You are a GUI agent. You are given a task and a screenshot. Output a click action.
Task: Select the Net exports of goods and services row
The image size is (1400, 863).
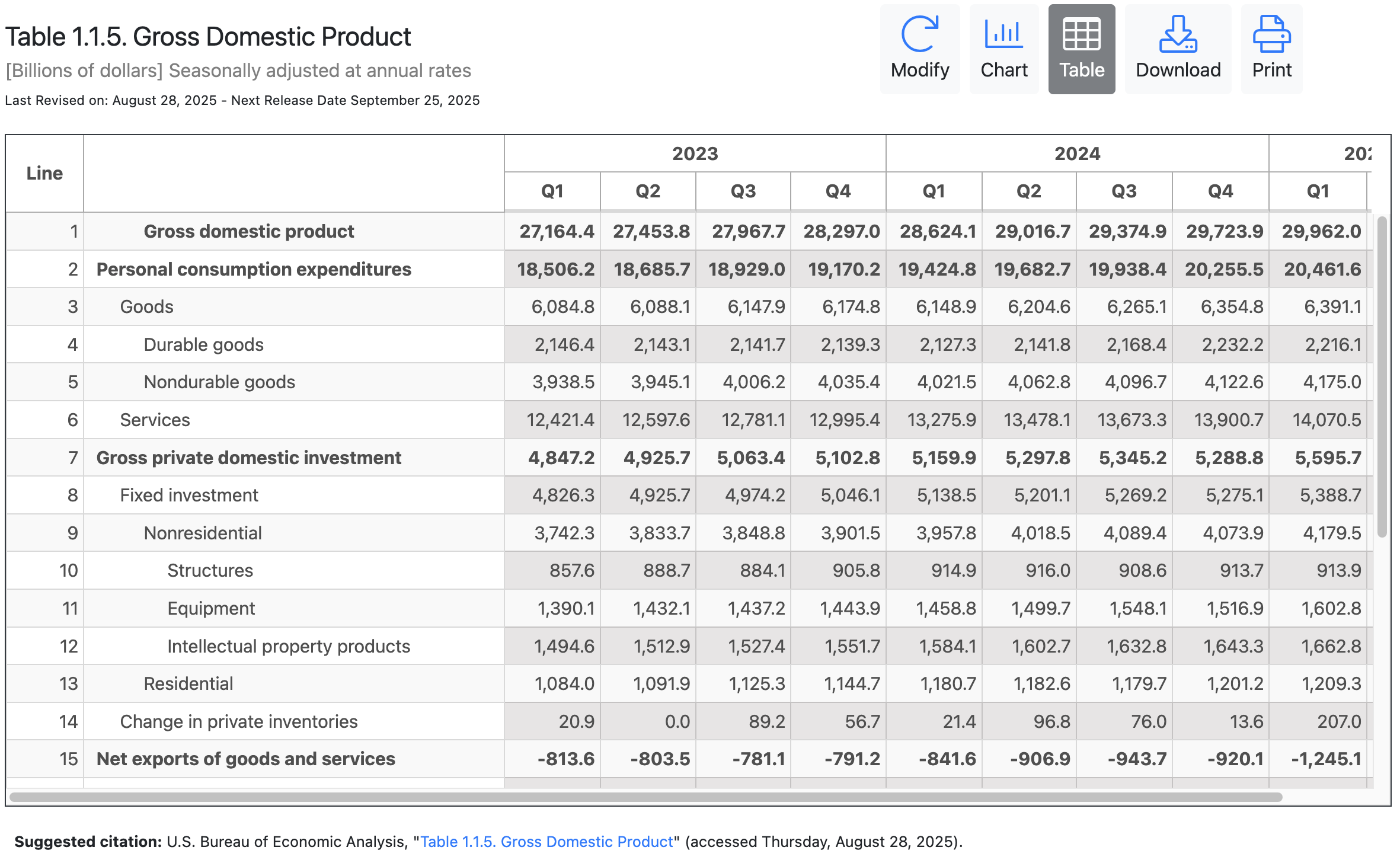[x=245, y=759]
